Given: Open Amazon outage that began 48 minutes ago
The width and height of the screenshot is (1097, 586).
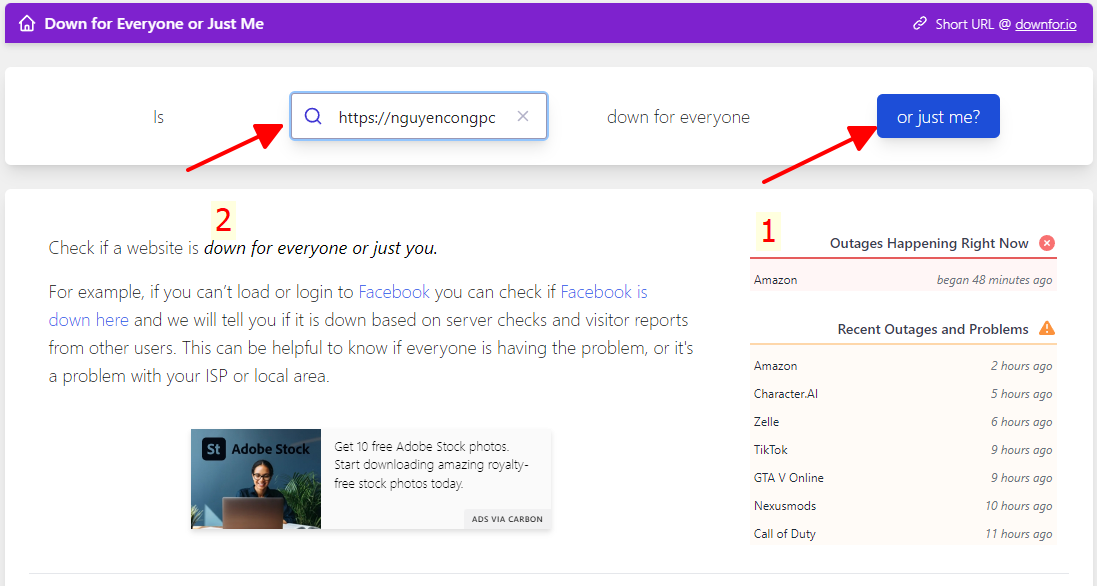Looking at the screenshot, I should (x=903, y=280).
